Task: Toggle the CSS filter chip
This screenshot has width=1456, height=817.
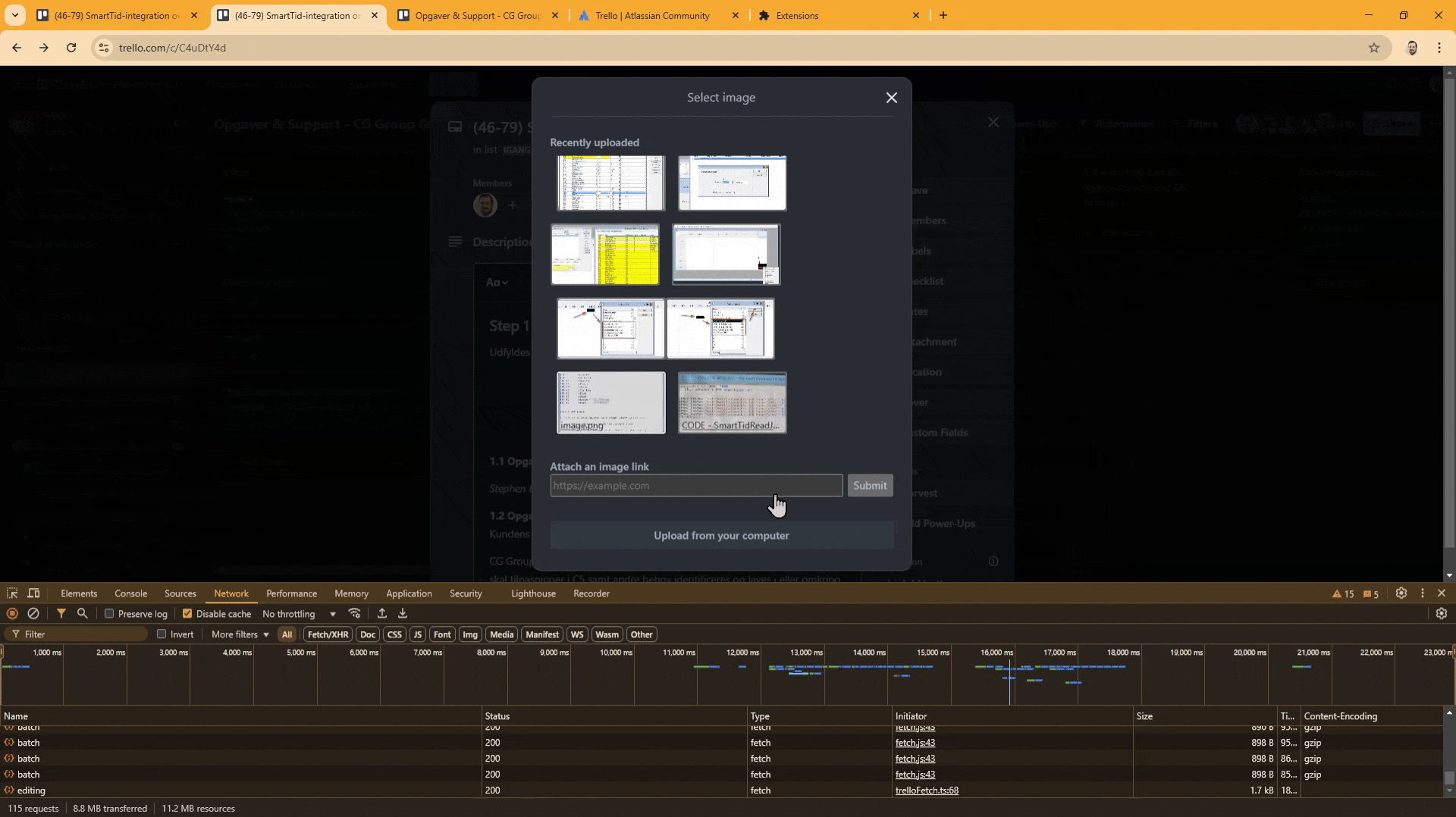Action: pyautogui.click(x=394, y=634)
